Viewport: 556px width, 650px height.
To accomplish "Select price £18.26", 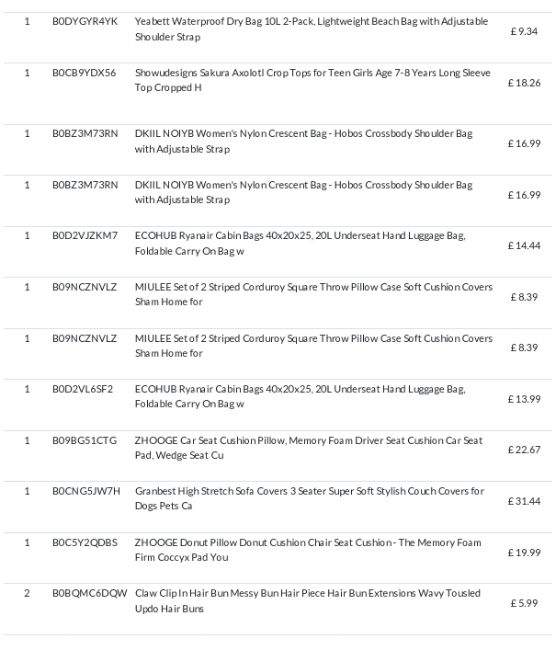I will click(x=524, y=83).
